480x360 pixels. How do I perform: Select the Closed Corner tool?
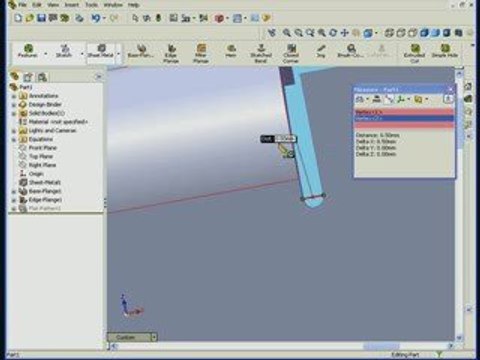pos(291,53)
